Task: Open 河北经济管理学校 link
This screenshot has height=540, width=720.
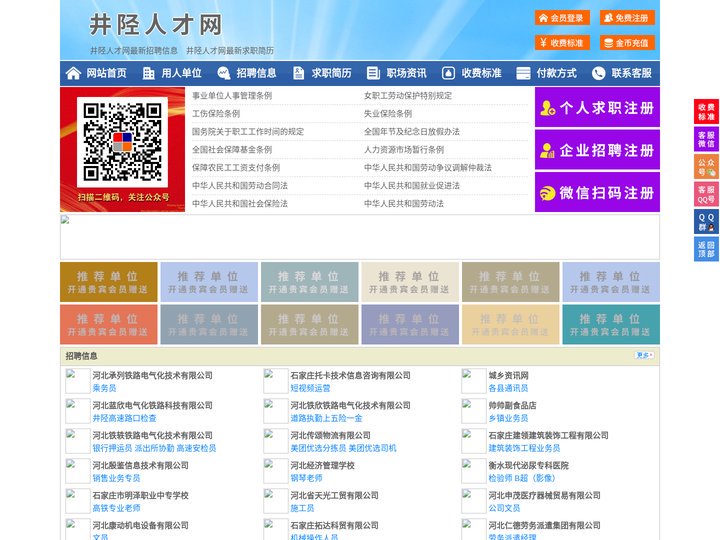Action: [322, 465]
